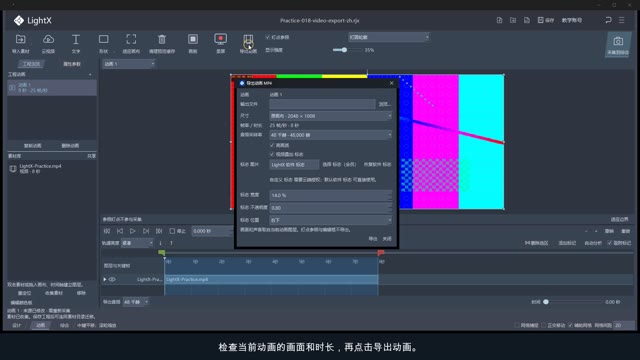
Task: Adjust the display intensity slider at 35%
Action: [344, 50]
